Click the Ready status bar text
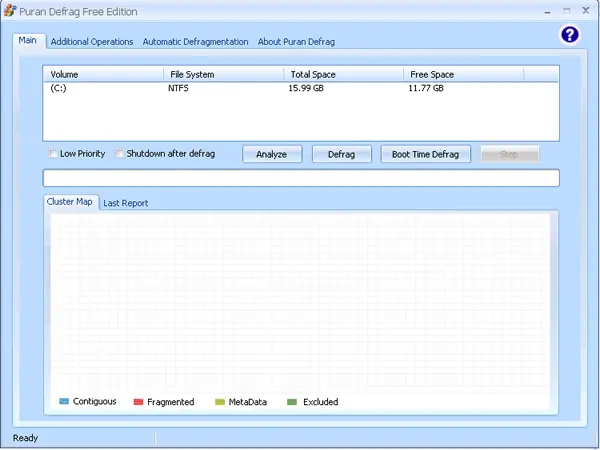 (25, 438)
